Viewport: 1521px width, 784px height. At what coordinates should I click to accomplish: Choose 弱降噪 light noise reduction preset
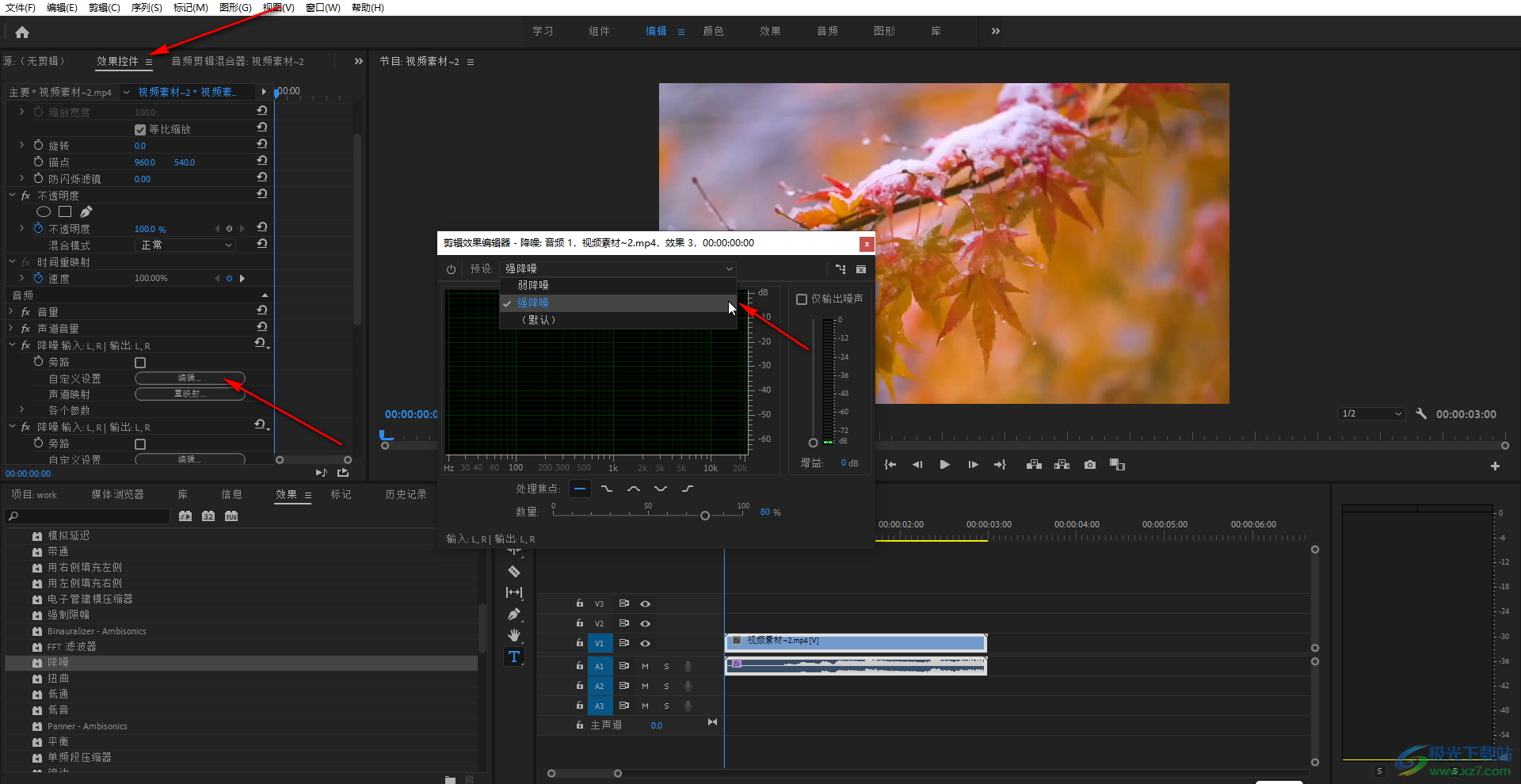tap(618, 285)
